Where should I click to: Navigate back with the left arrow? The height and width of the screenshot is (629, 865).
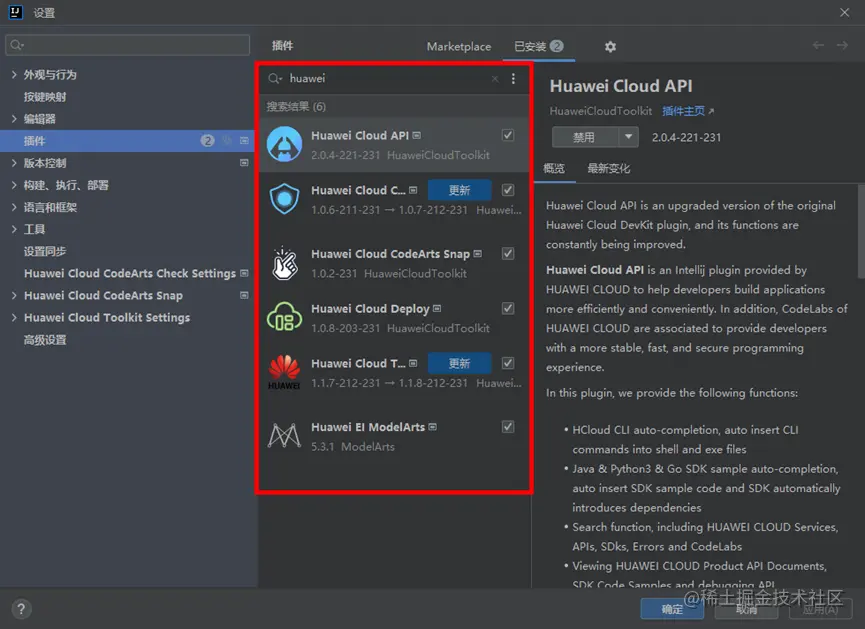click(x=818, y=45)
